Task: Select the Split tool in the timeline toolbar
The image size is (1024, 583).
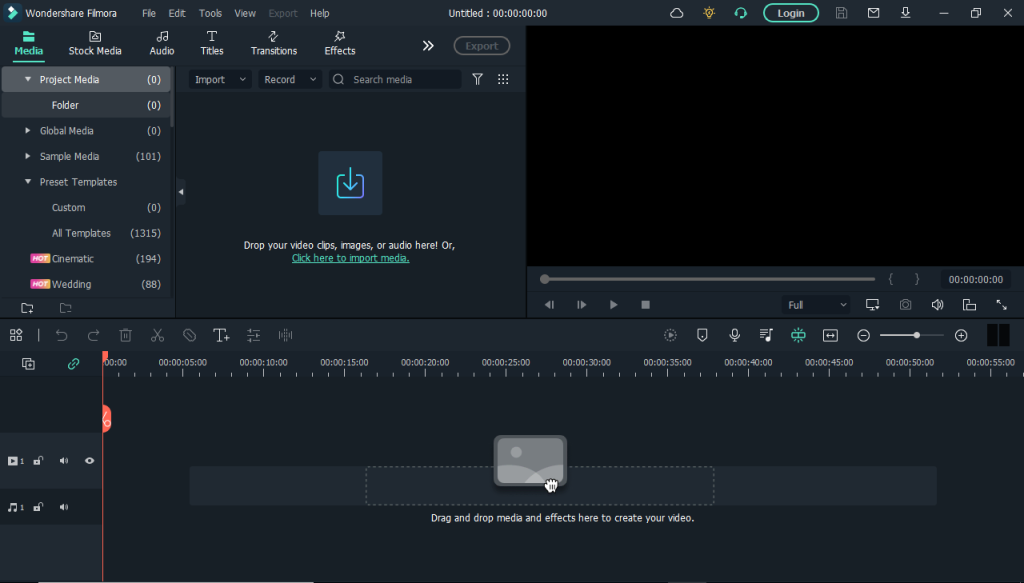Action: 157,335
